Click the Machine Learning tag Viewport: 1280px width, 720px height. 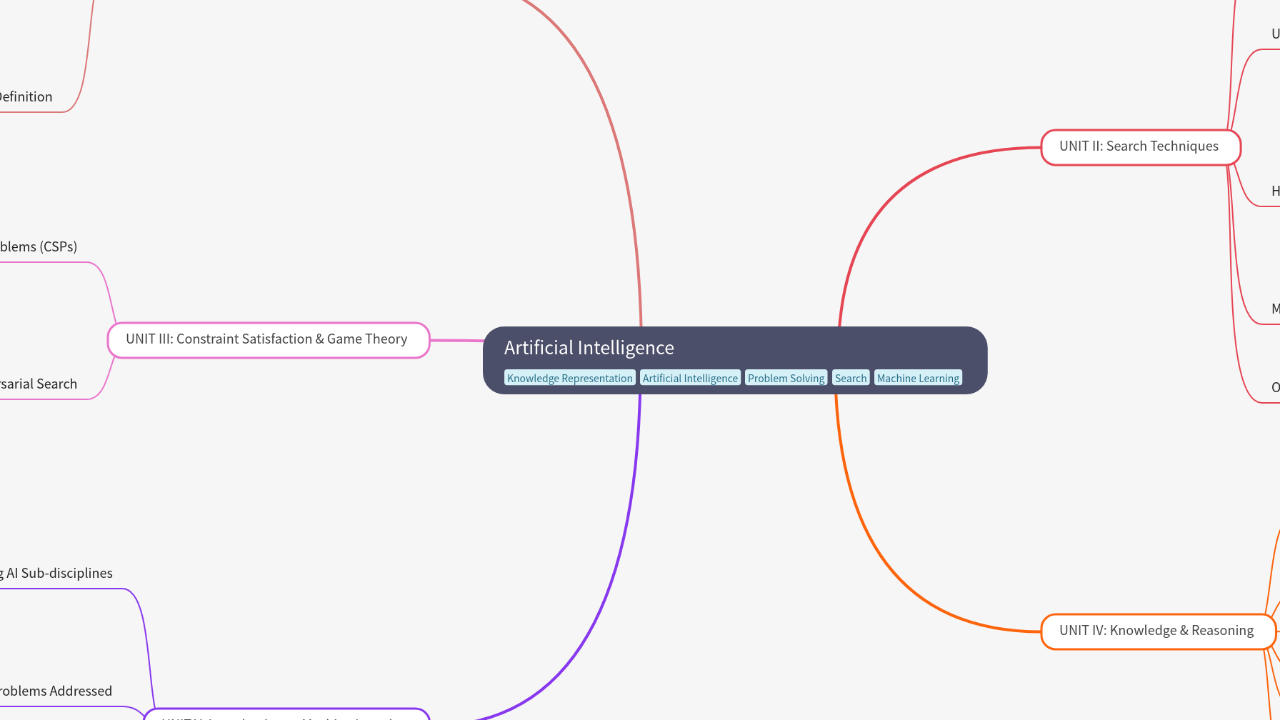[918, 378]
